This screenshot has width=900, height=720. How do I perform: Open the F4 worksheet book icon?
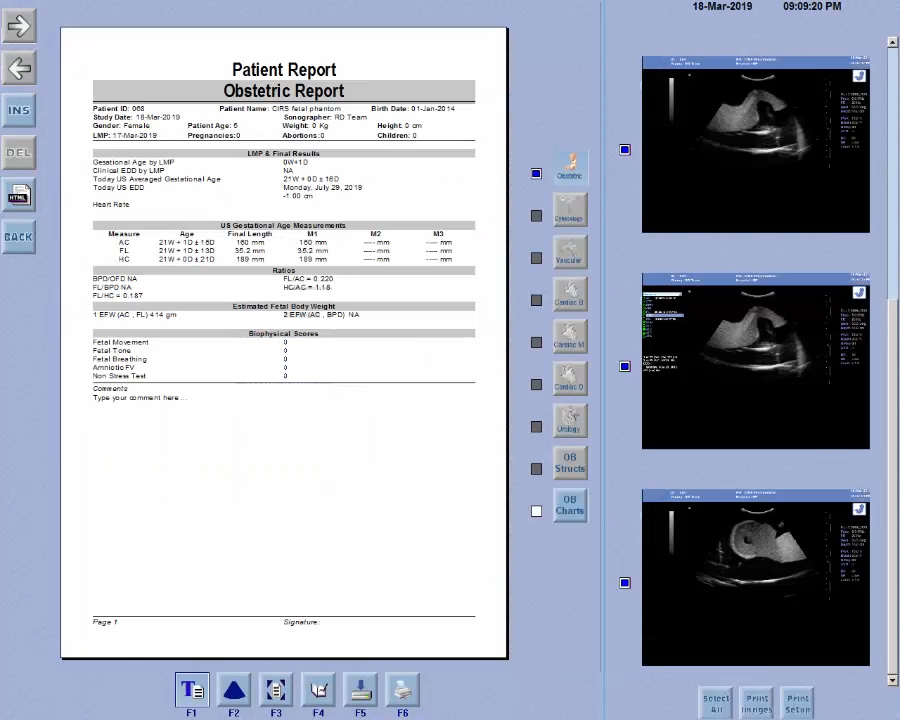pos(318,690)
